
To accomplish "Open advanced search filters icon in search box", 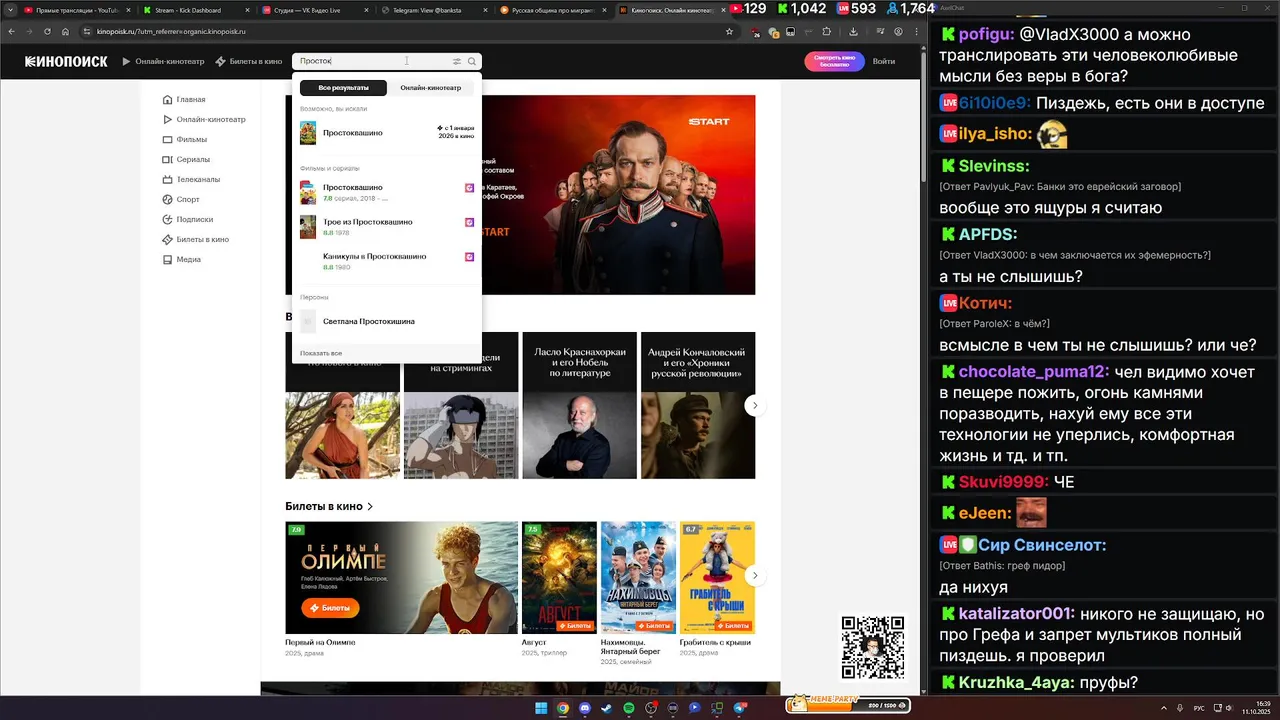I will (x=457, y=61).
